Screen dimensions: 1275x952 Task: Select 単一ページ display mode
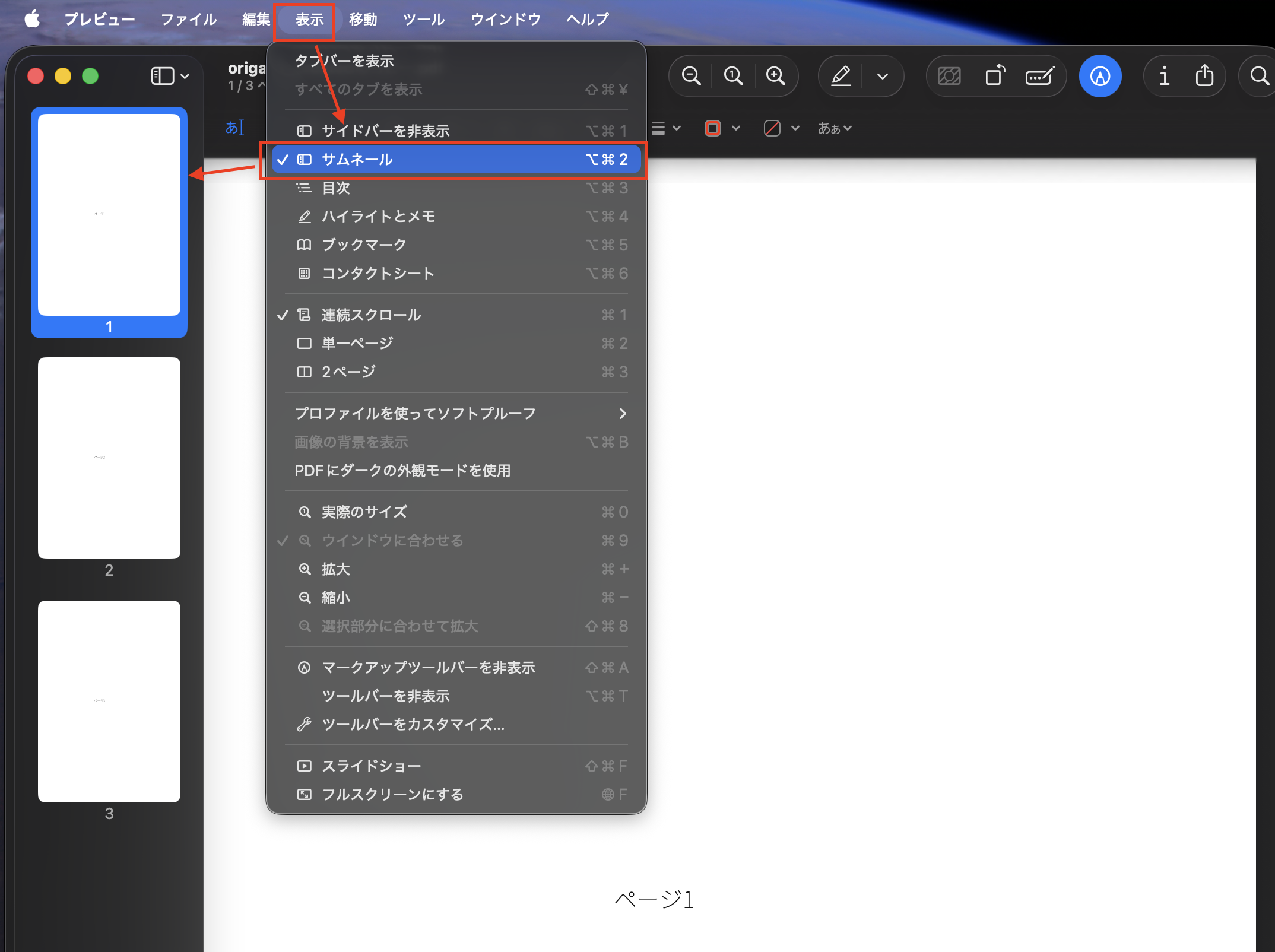coord(456,343)
